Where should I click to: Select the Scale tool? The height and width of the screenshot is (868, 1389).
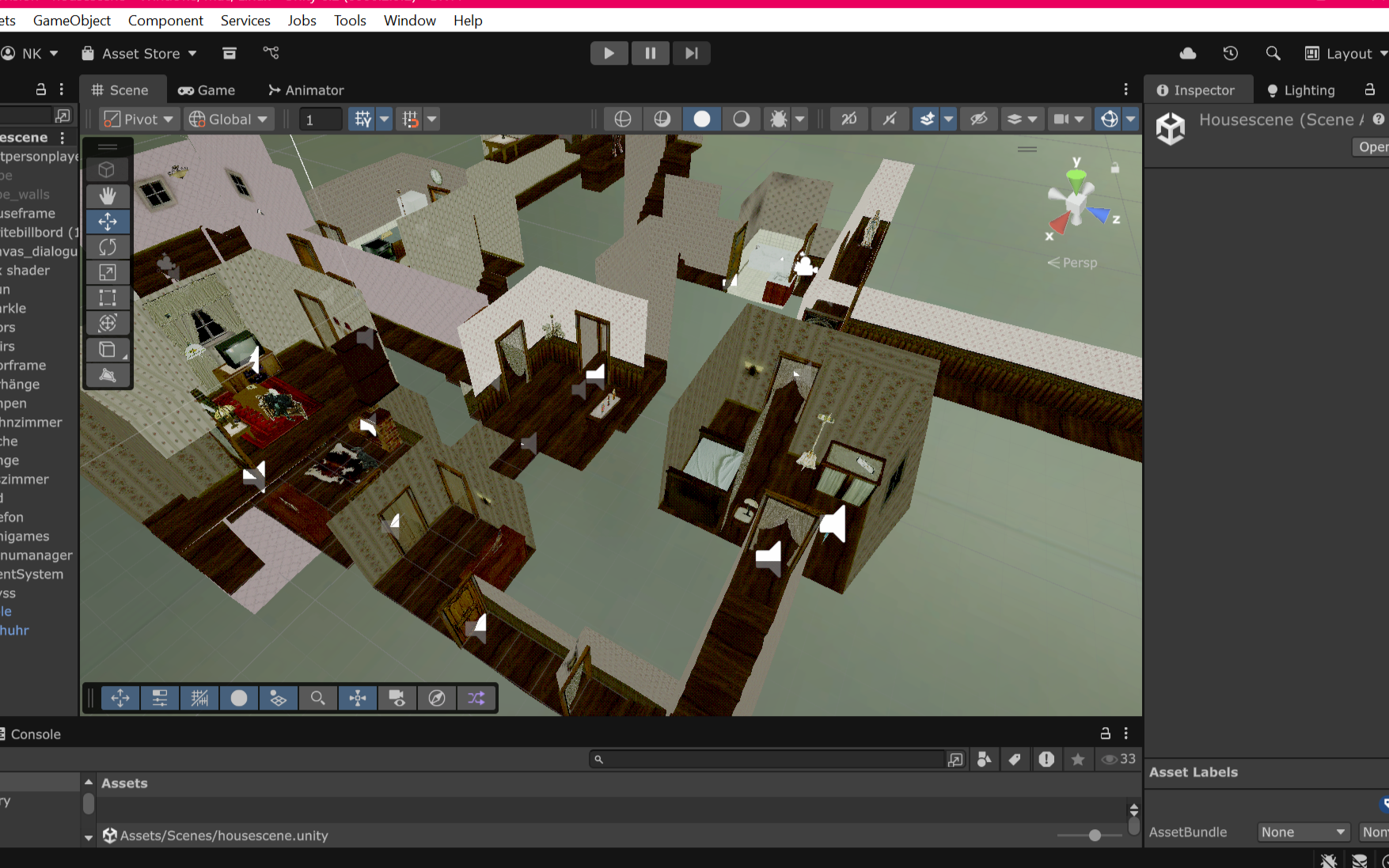[x=108, y=272]
